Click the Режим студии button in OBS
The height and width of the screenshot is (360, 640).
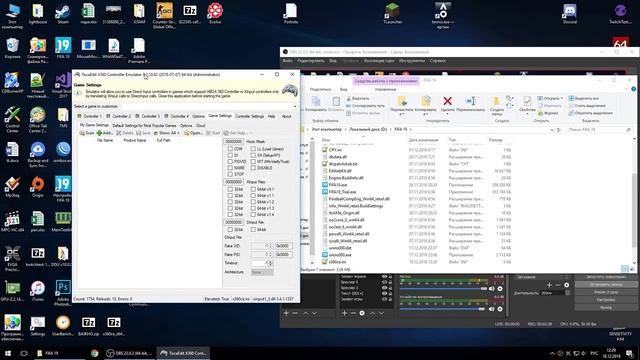tap(606, 292)
